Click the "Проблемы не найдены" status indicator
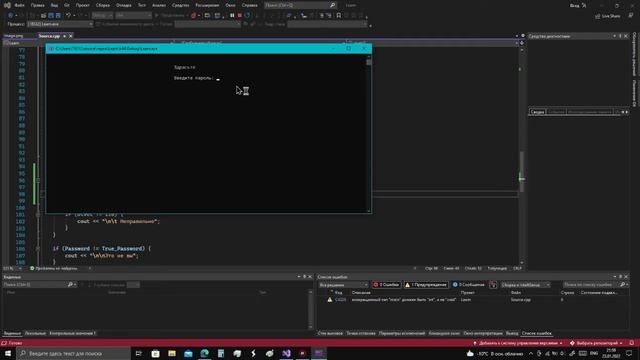640x360 pixels. pos(53,268)
